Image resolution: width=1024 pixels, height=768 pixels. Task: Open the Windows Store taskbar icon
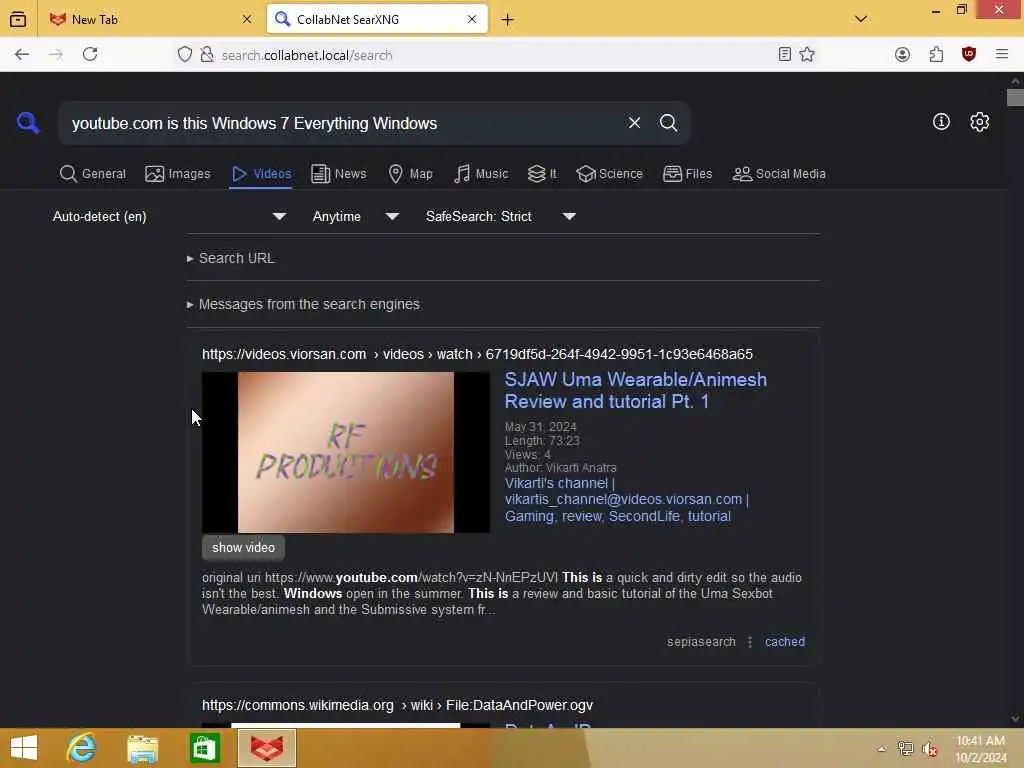(204, 748)
